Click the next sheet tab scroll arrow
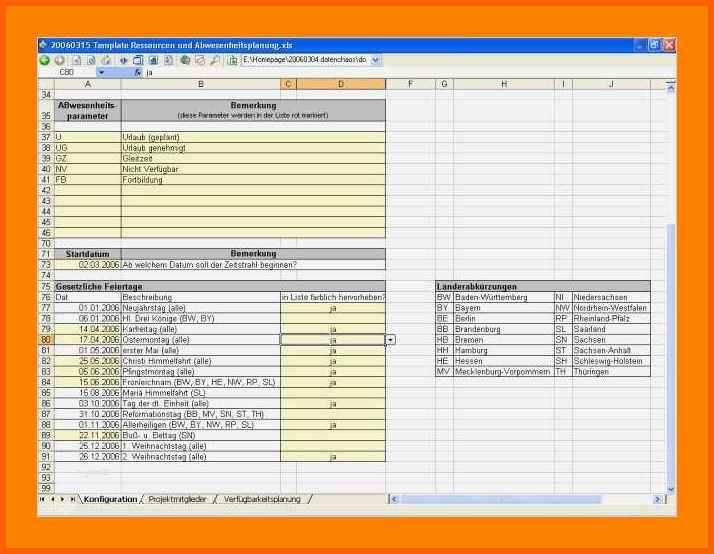 (x=63, y=499)
